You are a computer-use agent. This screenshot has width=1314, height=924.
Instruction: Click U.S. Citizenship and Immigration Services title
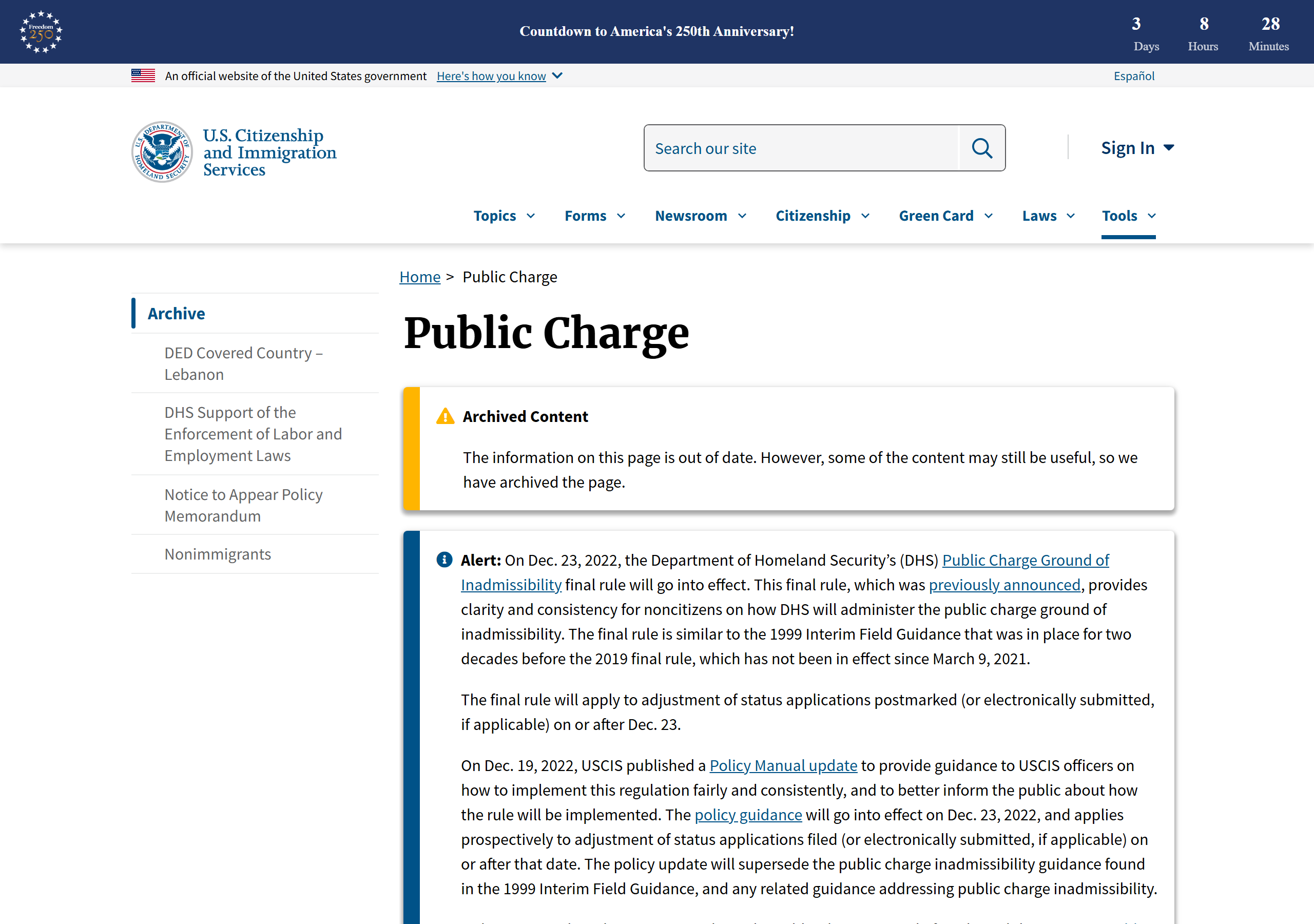click(269, 152)
